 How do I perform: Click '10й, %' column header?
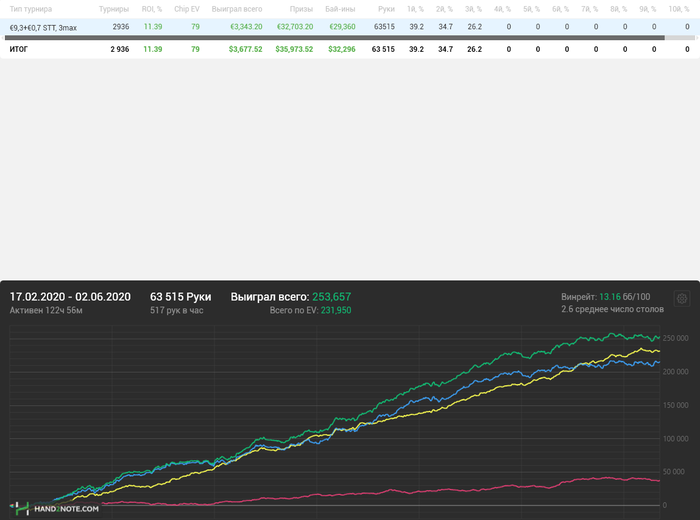click(679, 9)
